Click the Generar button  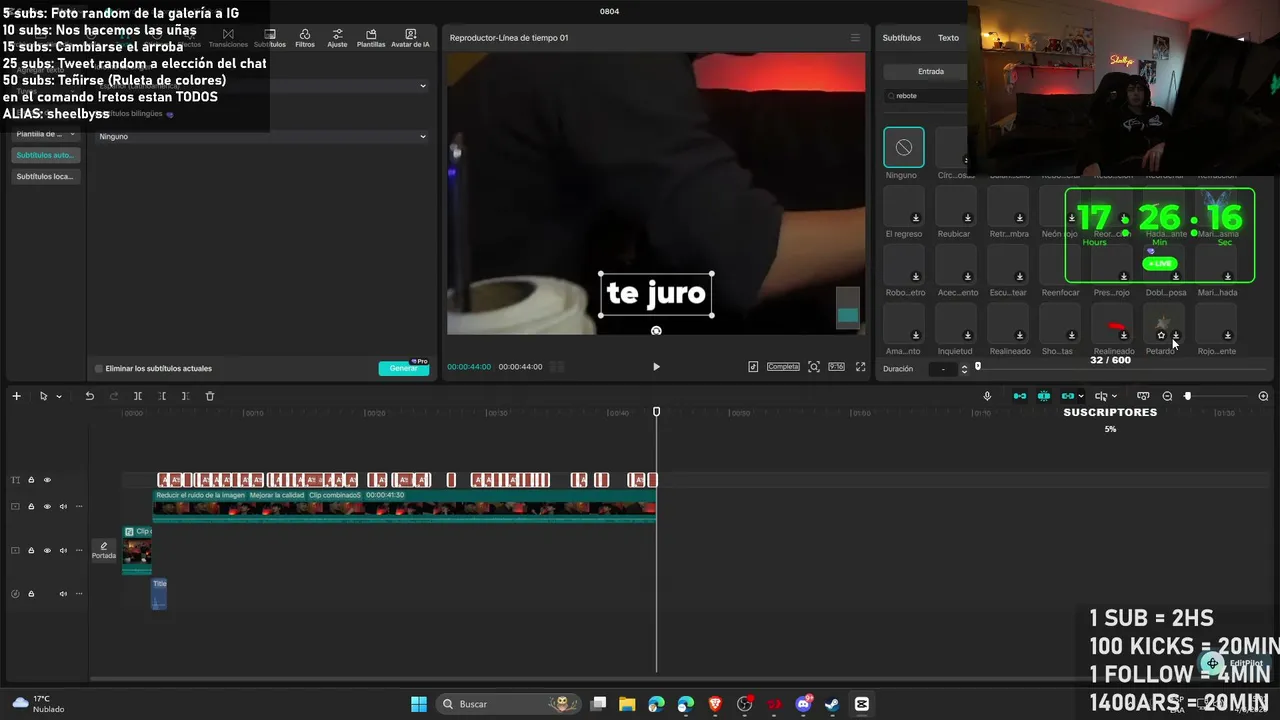(x=403, y=368)
